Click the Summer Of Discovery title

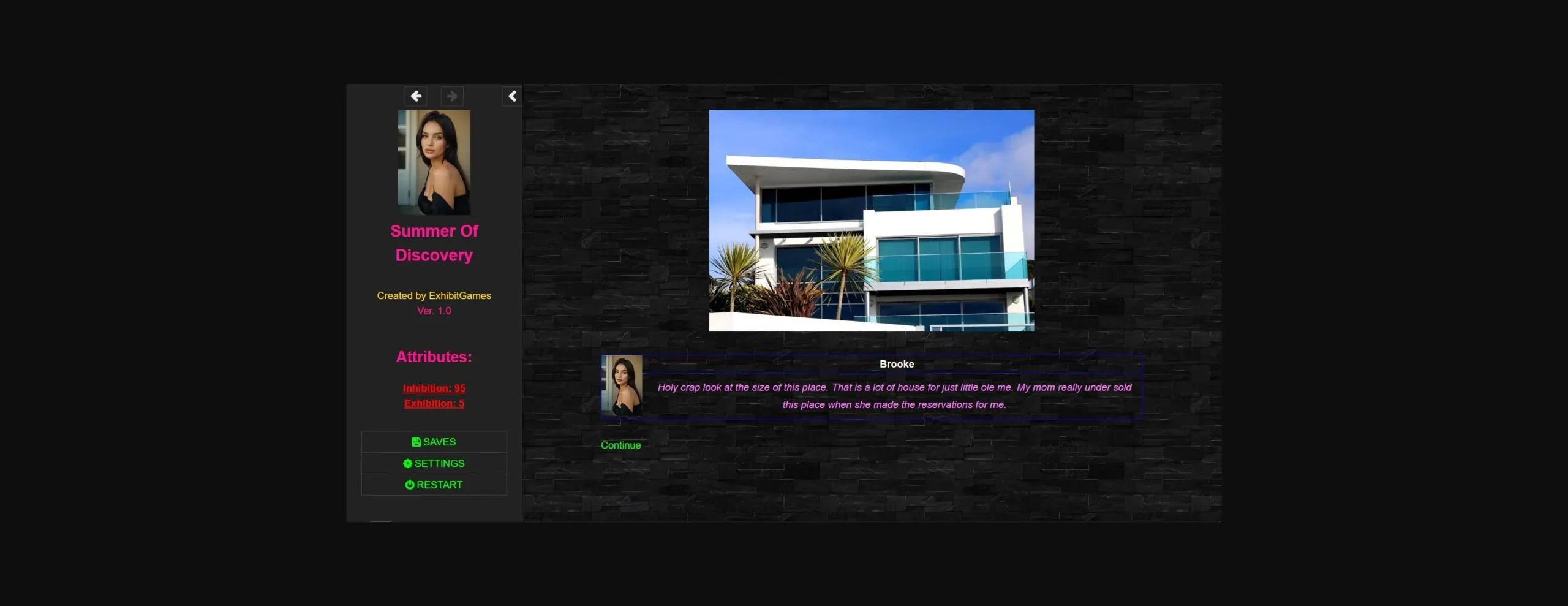(x=434, y=243)
